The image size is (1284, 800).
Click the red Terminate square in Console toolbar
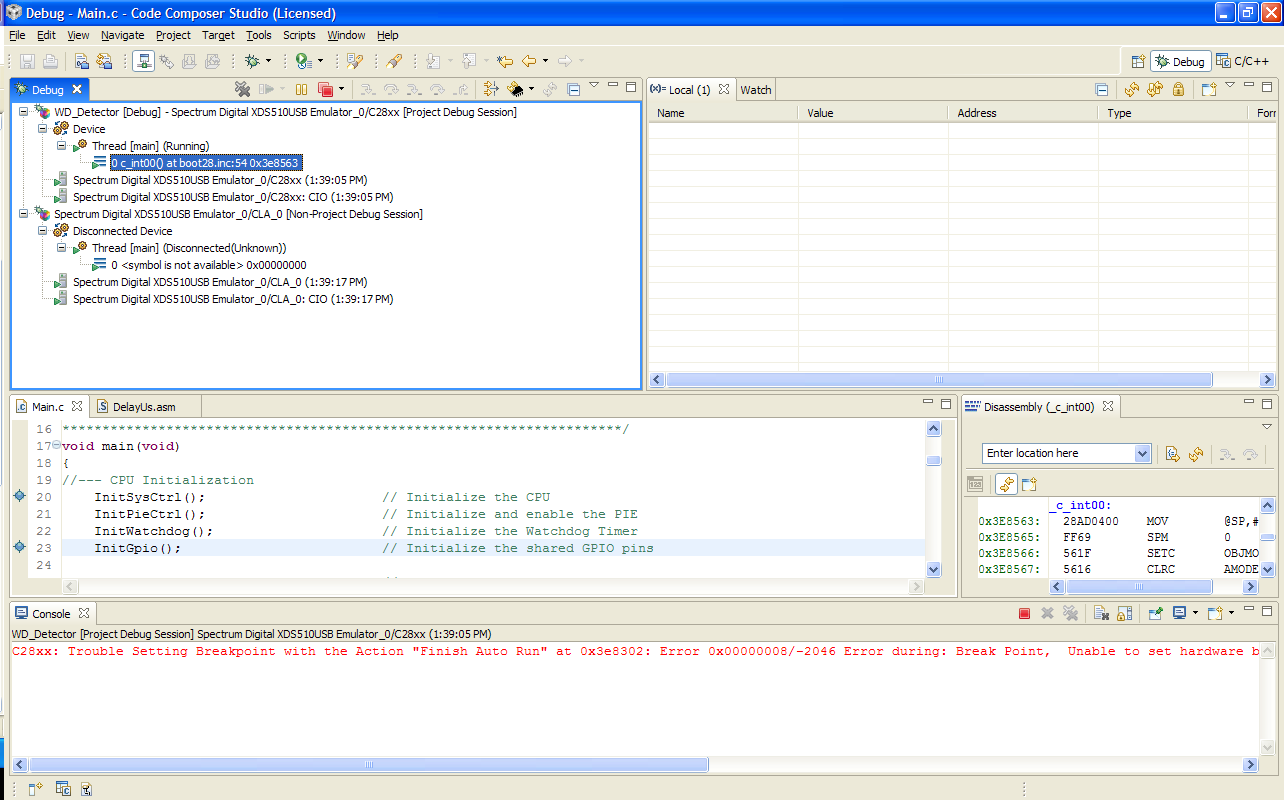click(x=1024, y=613)
